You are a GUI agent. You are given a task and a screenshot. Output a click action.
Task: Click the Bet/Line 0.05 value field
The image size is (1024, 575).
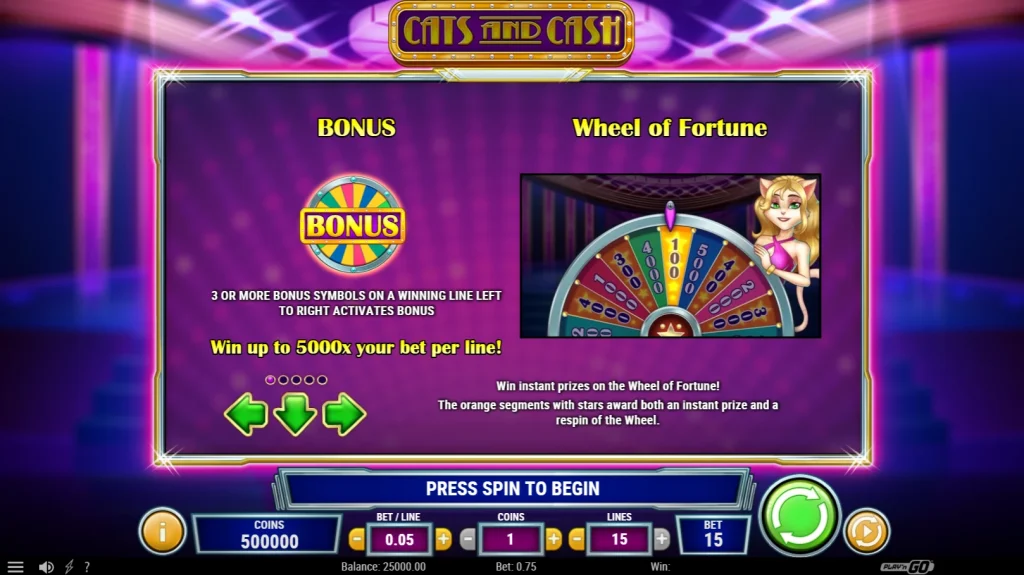point(400,539)
